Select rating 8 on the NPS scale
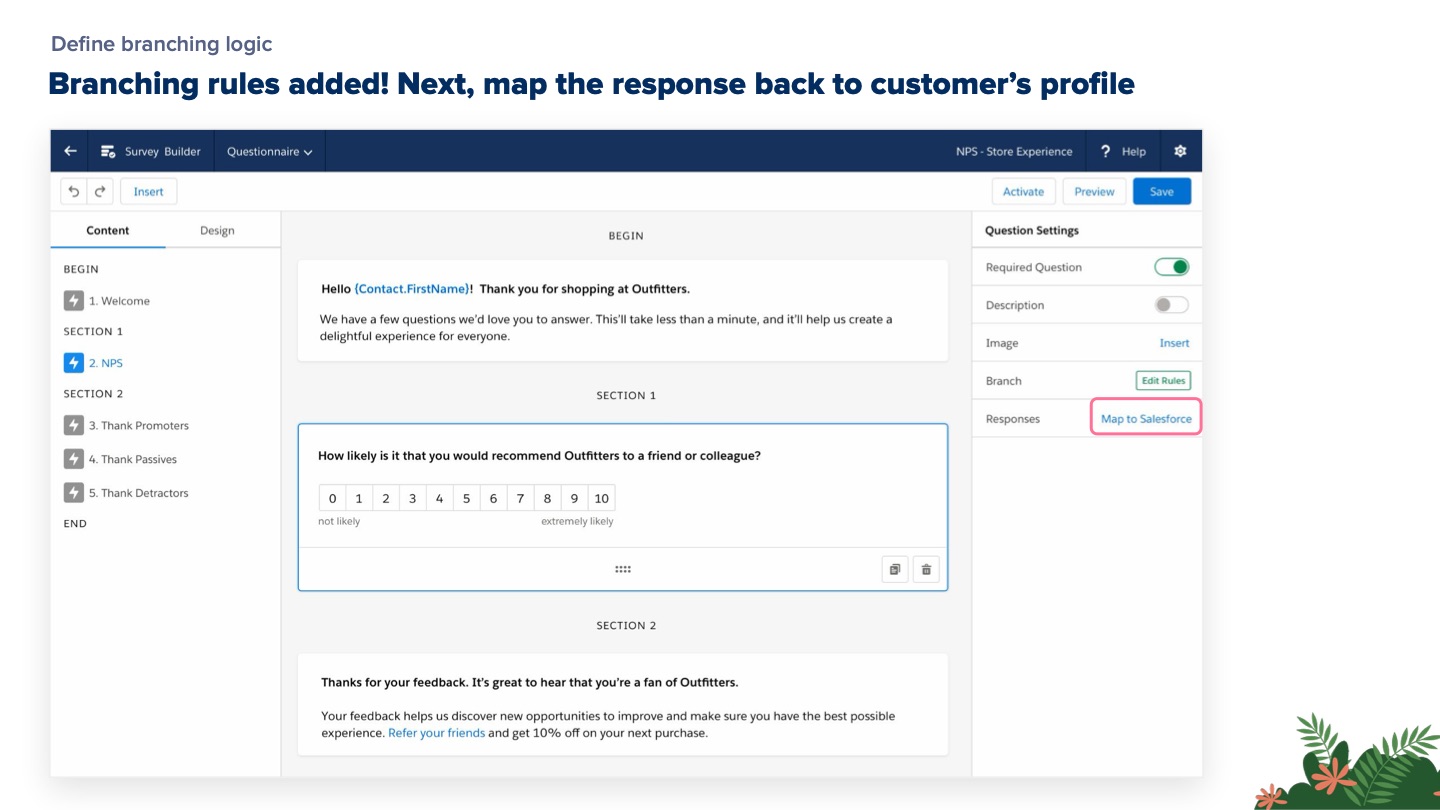Viewport: 1440px width, 810px height. click(547, 498)
